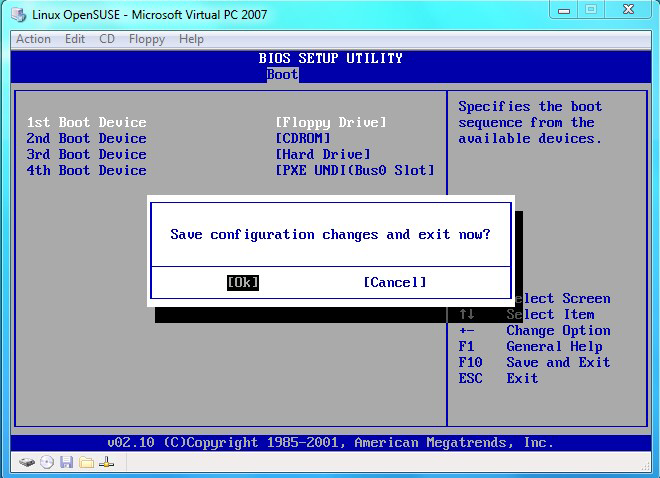The image size is (660, 478).
Task: Click the hard disk status icon
Action: tap(27, 462)
